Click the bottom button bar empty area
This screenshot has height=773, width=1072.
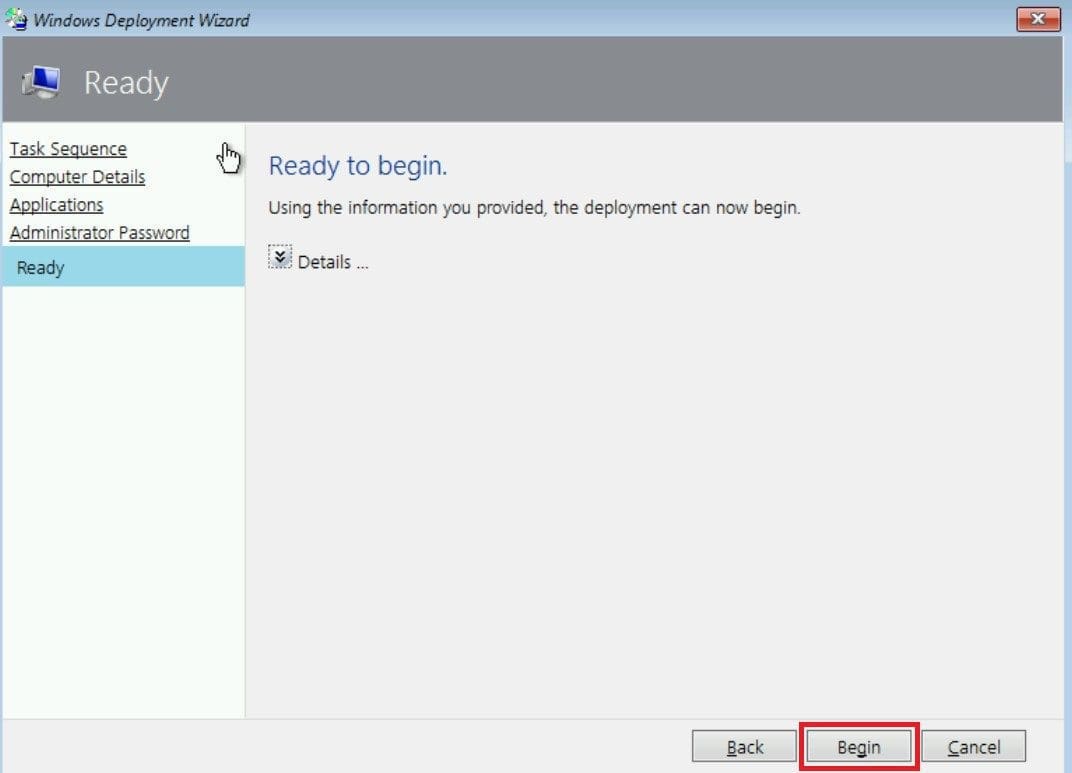350,746
